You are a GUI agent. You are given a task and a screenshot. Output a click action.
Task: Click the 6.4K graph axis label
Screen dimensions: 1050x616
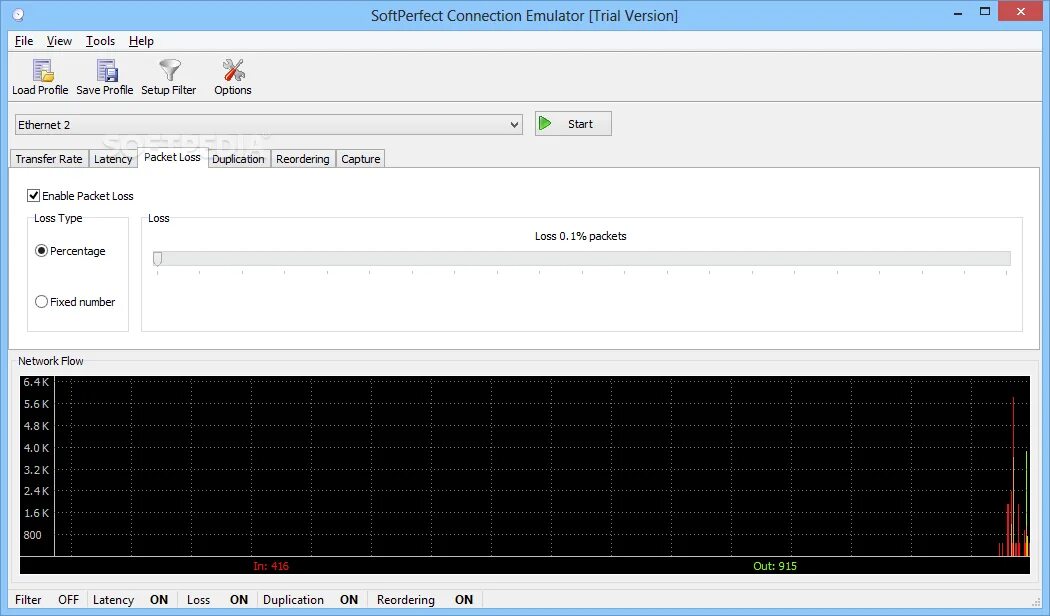[x=36, y=382]
